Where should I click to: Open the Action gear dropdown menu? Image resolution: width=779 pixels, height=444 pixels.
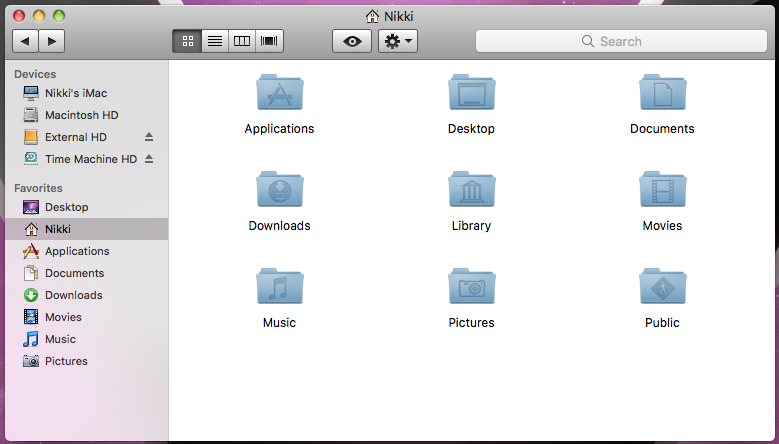coord(398,41)
